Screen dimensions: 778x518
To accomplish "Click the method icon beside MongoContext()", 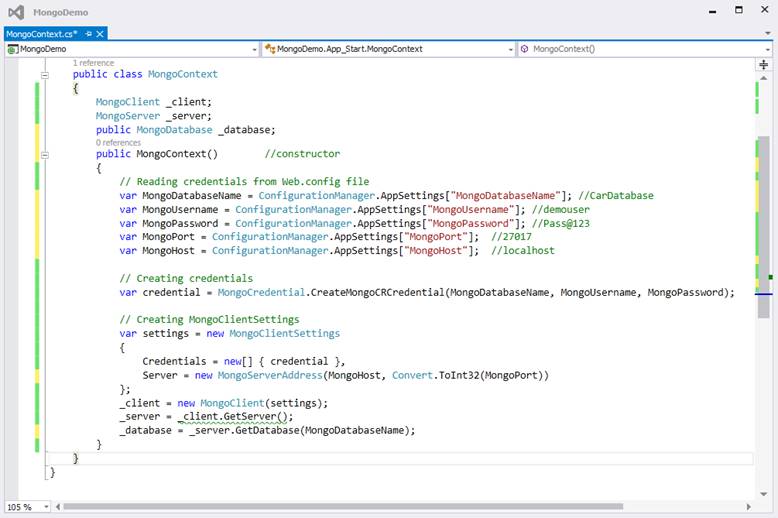I will pos(524,49).
